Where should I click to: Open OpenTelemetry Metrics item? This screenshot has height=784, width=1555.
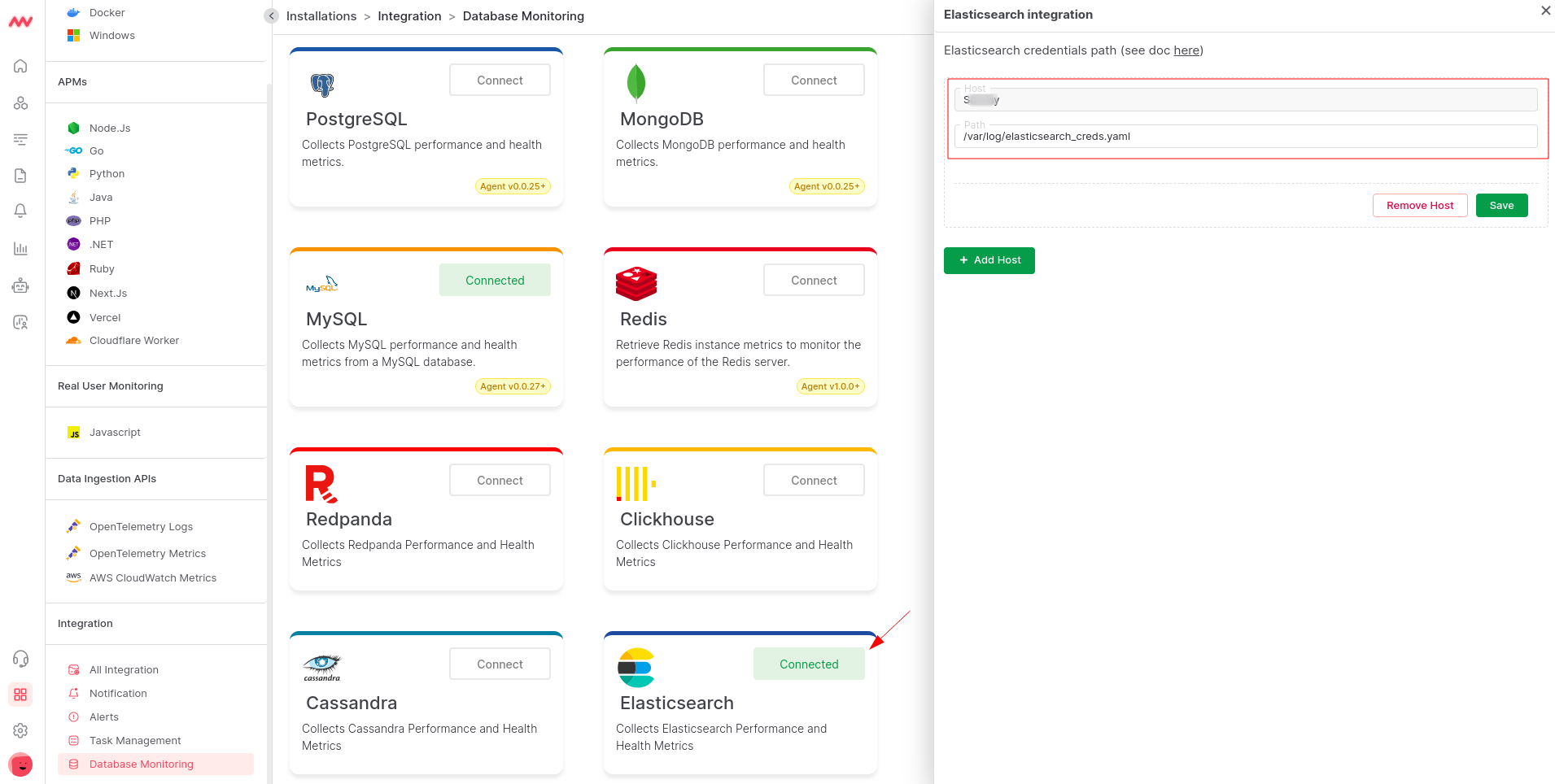147,553
